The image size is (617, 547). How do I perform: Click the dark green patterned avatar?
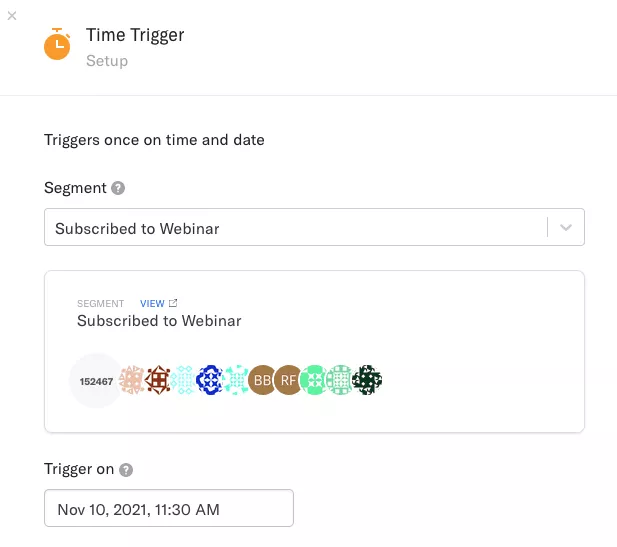pyautogui.click(x=367, y=380)
